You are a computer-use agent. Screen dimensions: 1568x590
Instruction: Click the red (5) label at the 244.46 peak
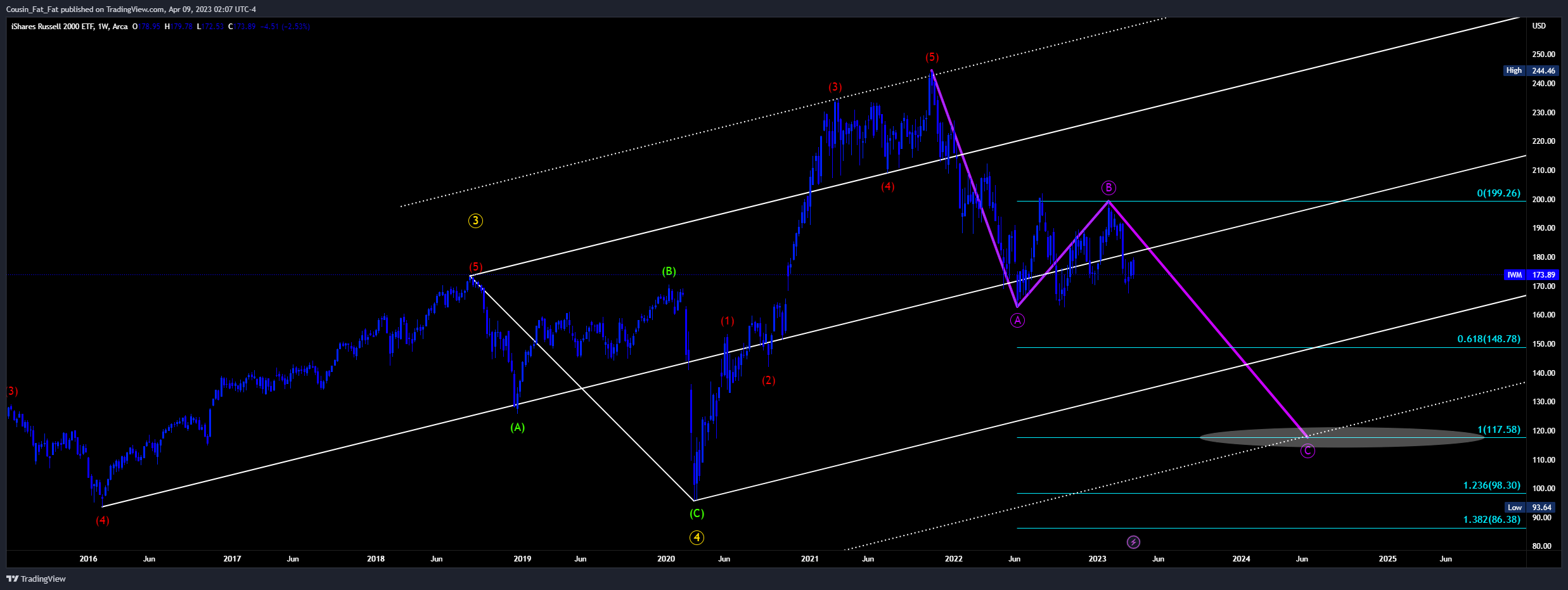pos(932,57)
